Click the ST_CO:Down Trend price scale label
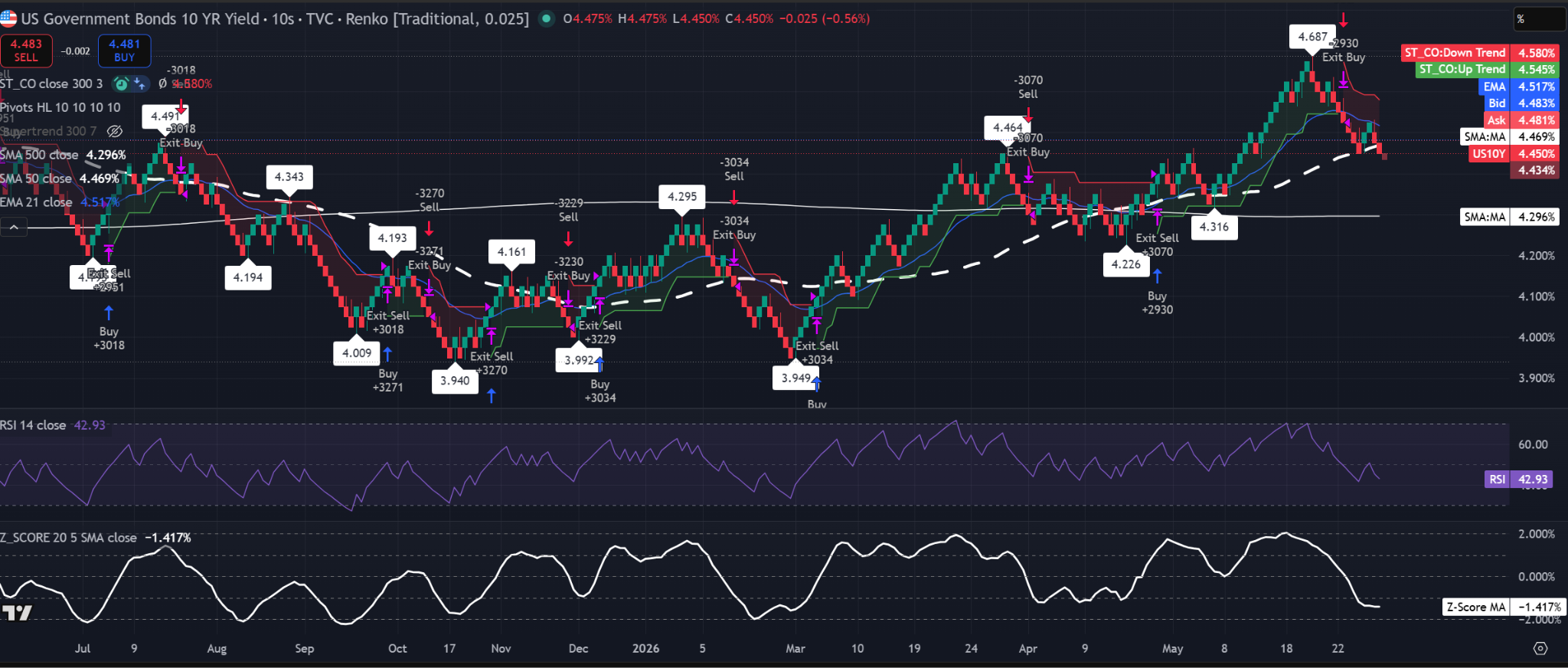The height and width of the screenshot is (668, 1568). [1479, 53]
